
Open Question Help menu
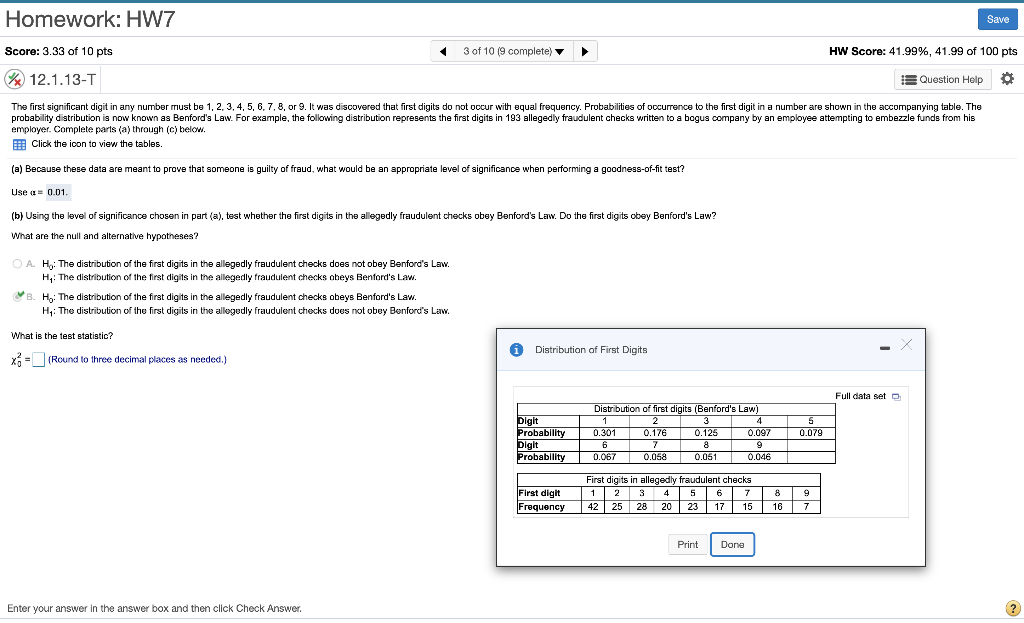pyautogui.click(x=942, y=80)
